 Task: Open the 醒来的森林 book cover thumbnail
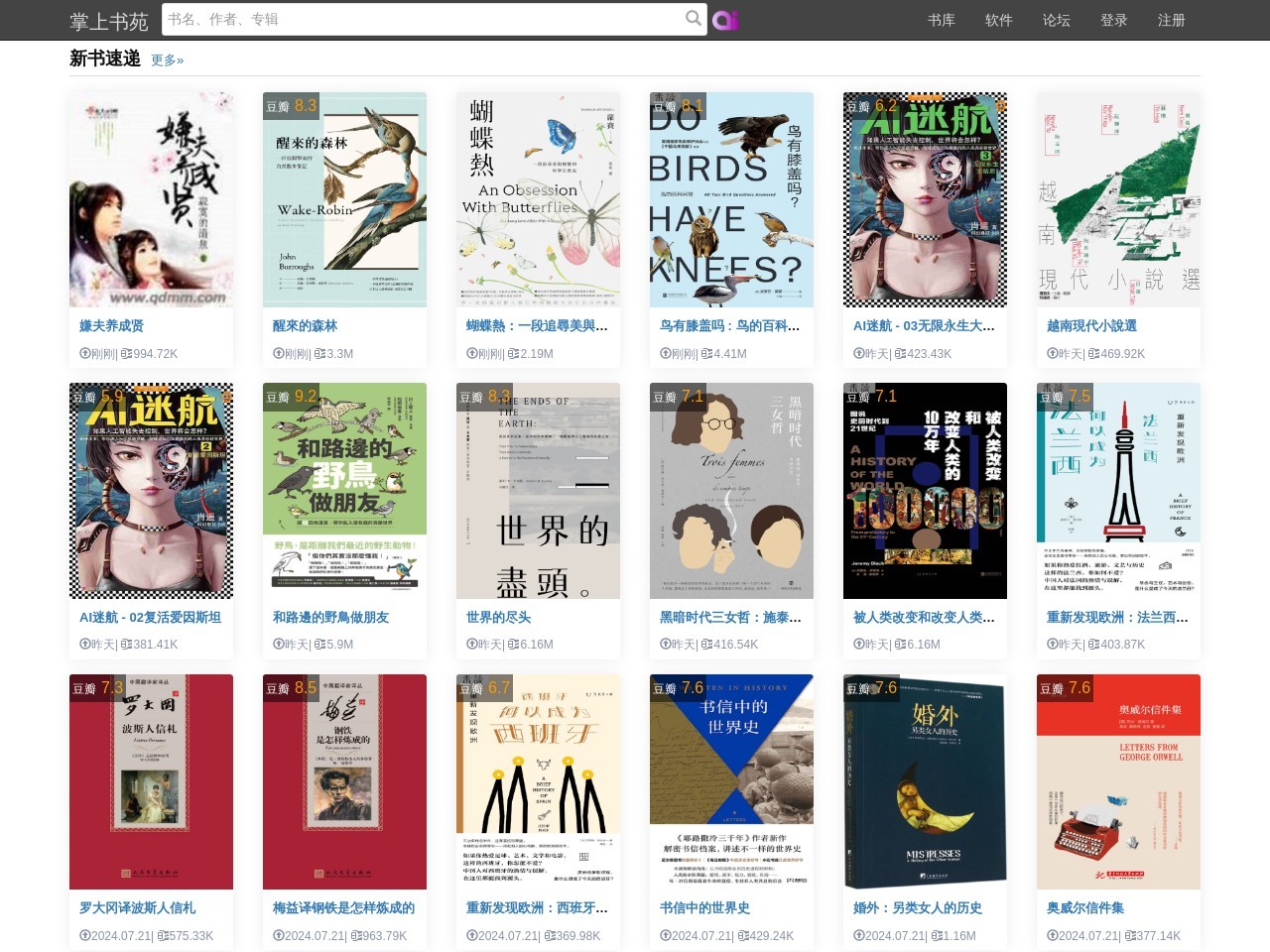coord(344,199)
